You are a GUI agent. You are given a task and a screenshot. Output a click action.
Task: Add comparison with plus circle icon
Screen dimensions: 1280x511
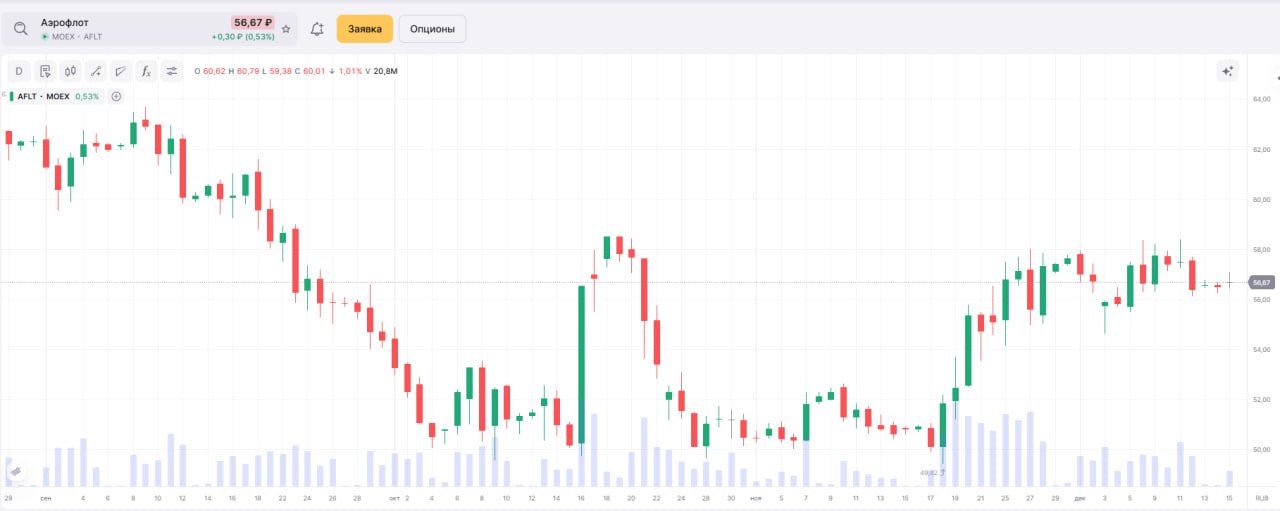(x=116, y=96)
